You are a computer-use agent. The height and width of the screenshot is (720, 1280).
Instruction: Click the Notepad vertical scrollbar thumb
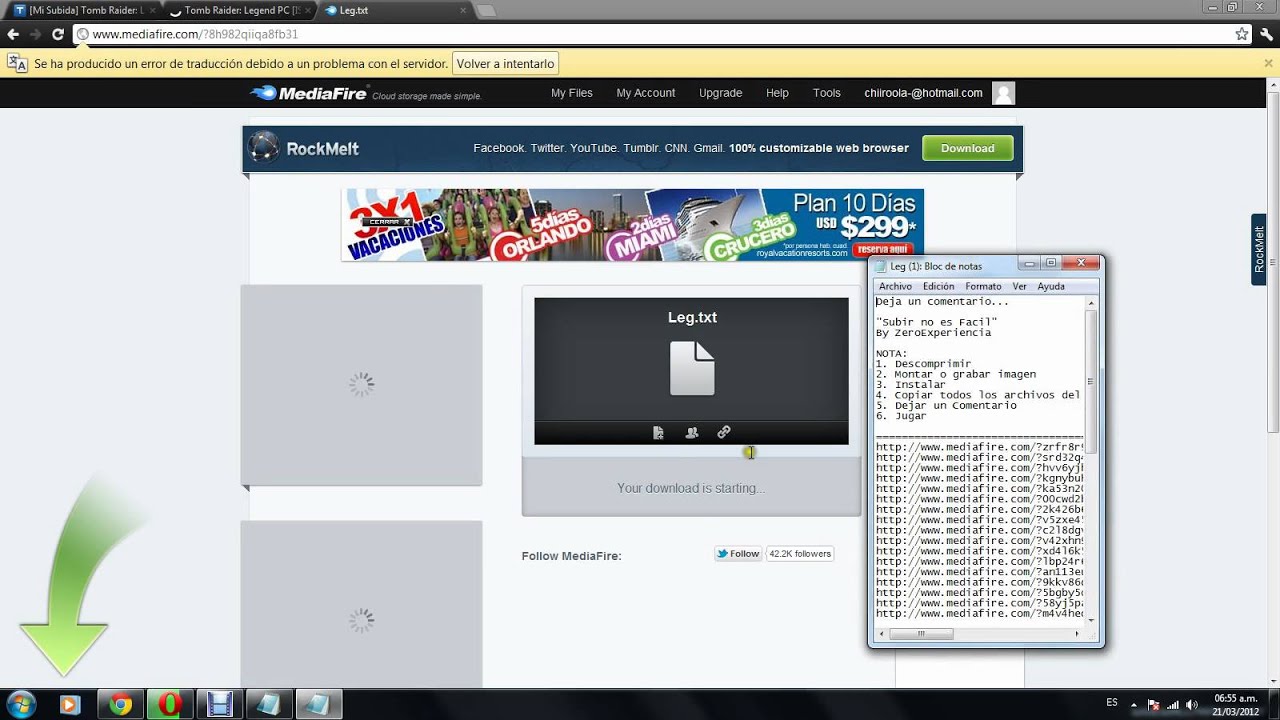pyautogui.click(x=1092, y=380)
